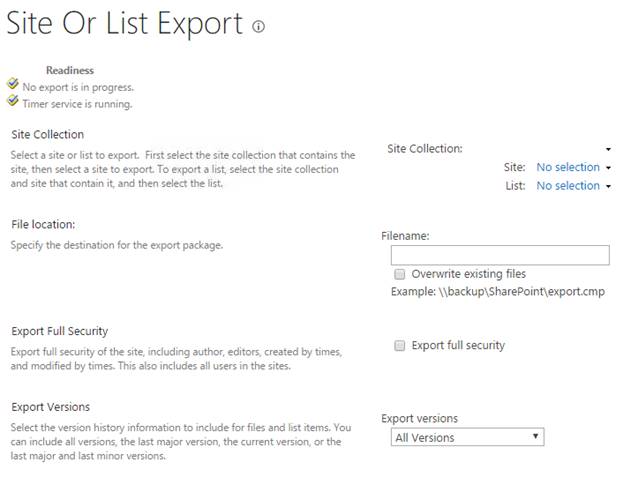The width and height of the screenshot is (623, 477).
Task: Click the dropdown arrow next to List's No selection
Action: tap(608, 186)
